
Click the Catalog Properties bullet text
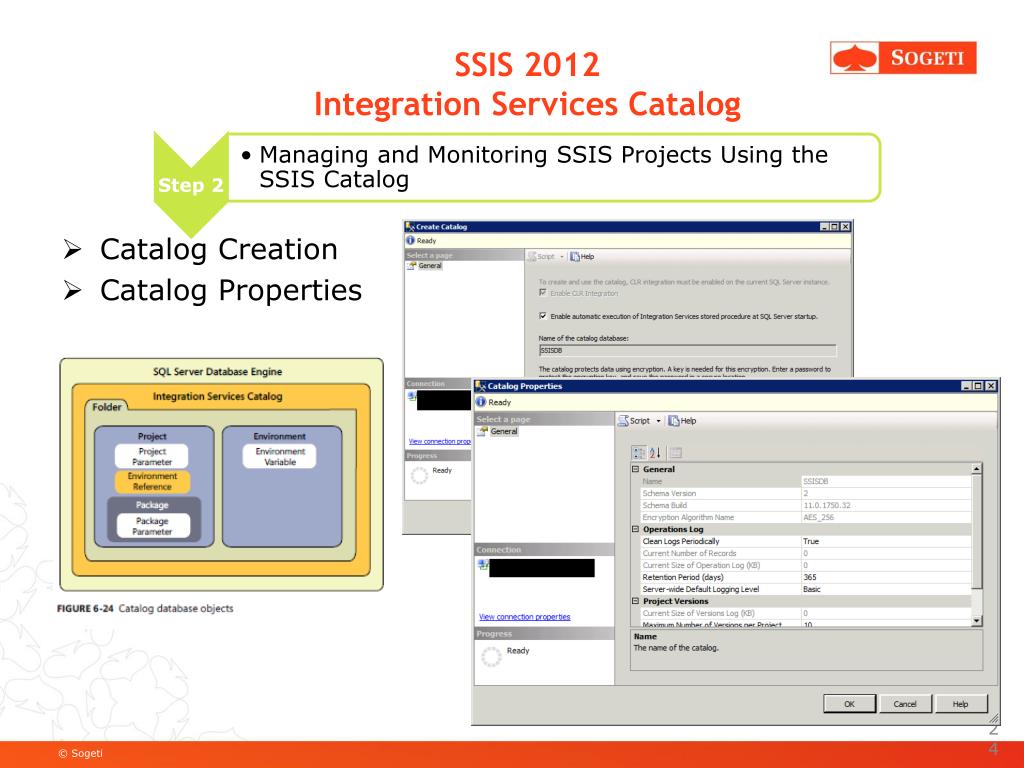231,291
